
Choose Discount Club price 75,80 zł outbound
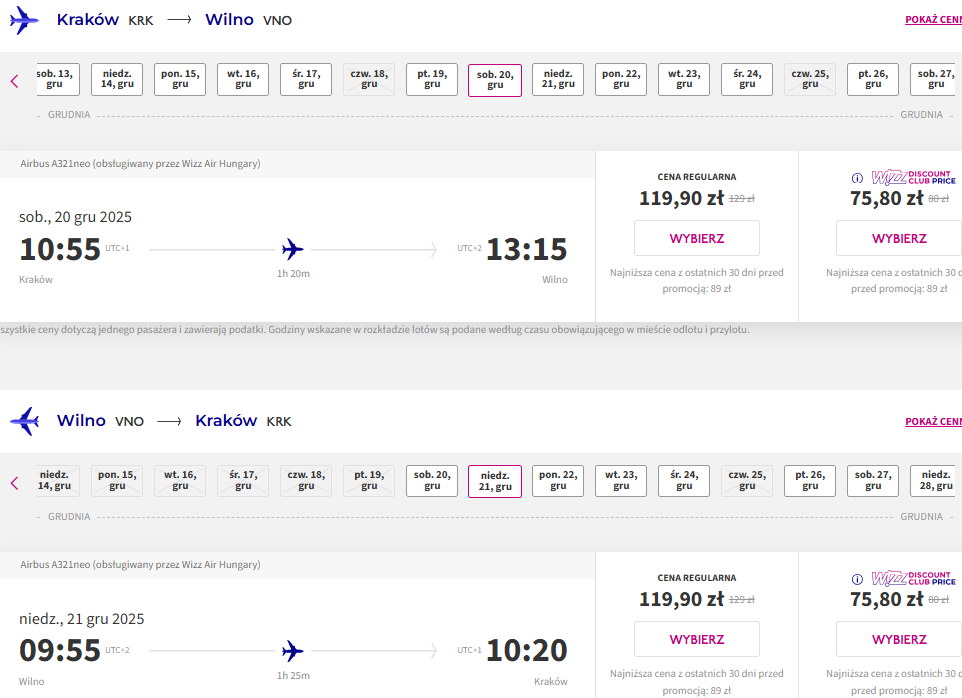899,239
